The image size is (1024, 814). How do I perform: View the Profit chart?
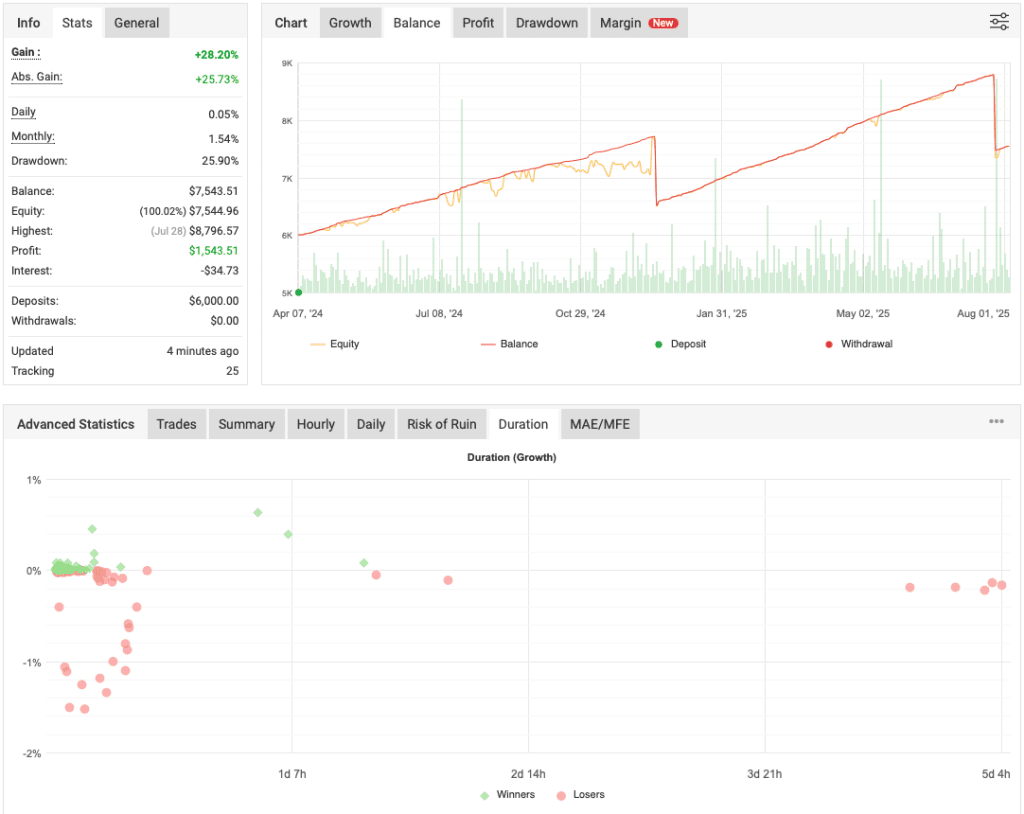477,22
